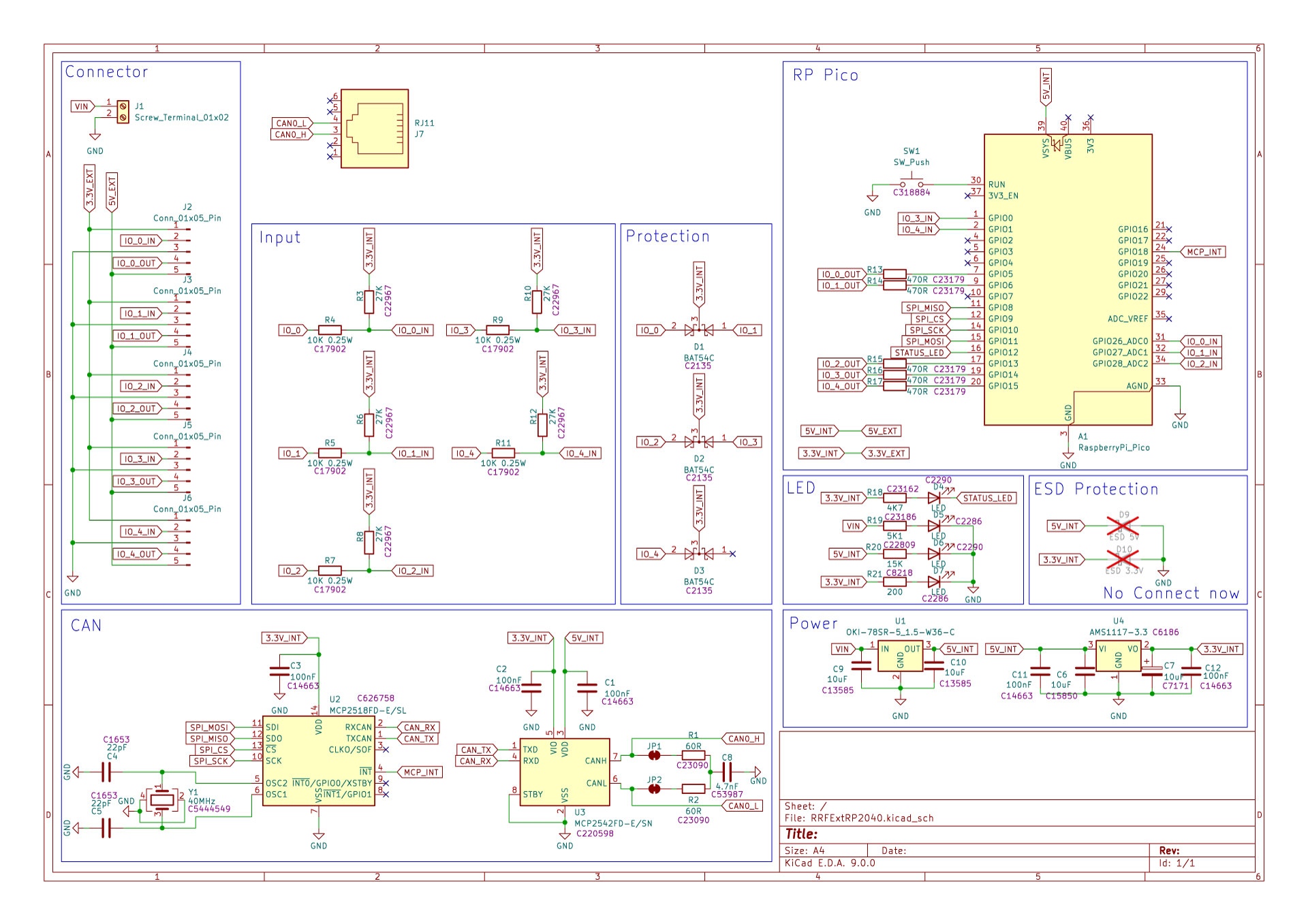1308x924 pixels.
Task: Click the 'Power' section title
Action: (813, 623)
